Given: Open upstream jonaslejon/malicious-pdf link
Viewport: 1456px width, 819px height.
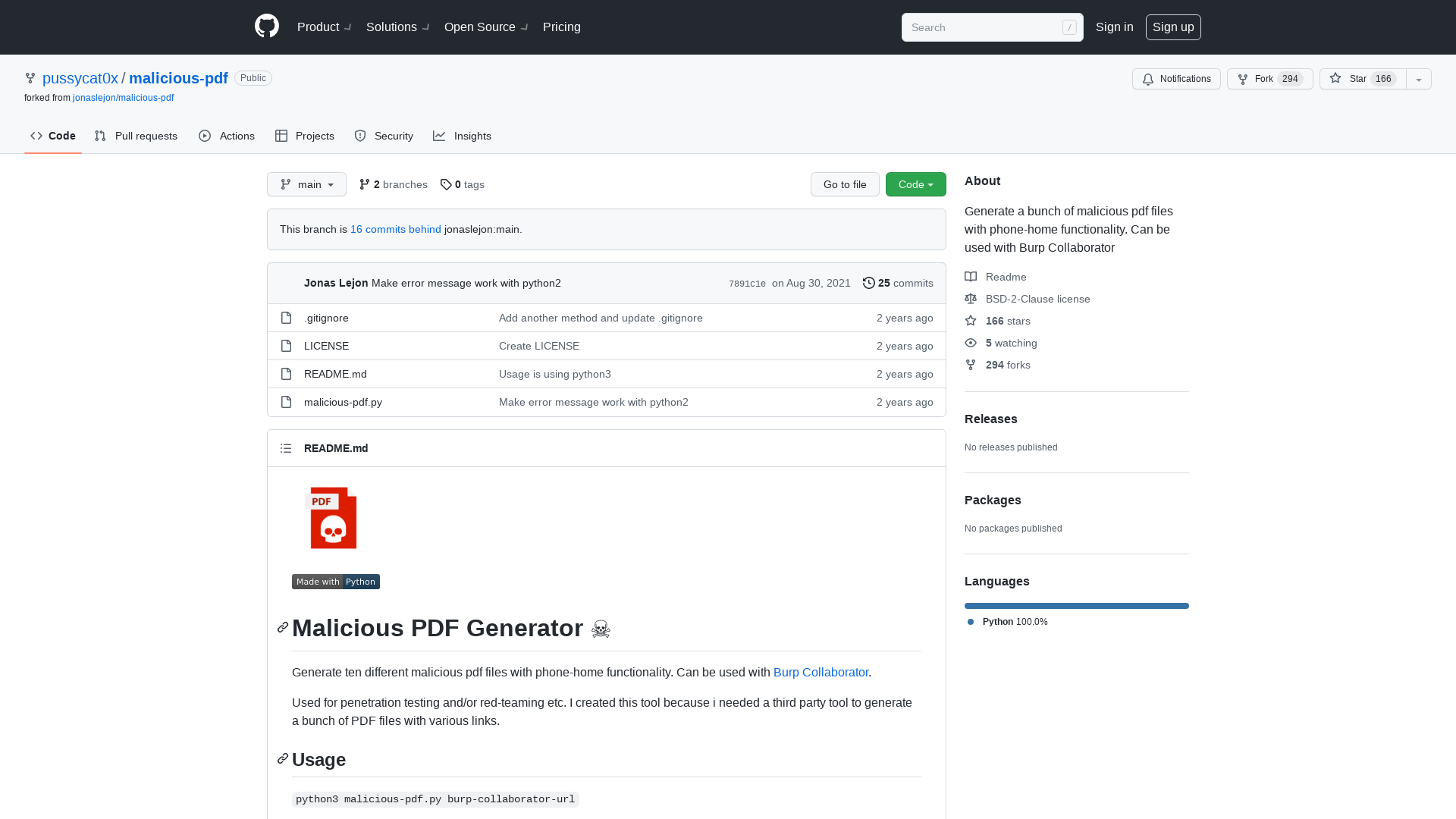Looking at the screenshot, I should pos(123,98).
